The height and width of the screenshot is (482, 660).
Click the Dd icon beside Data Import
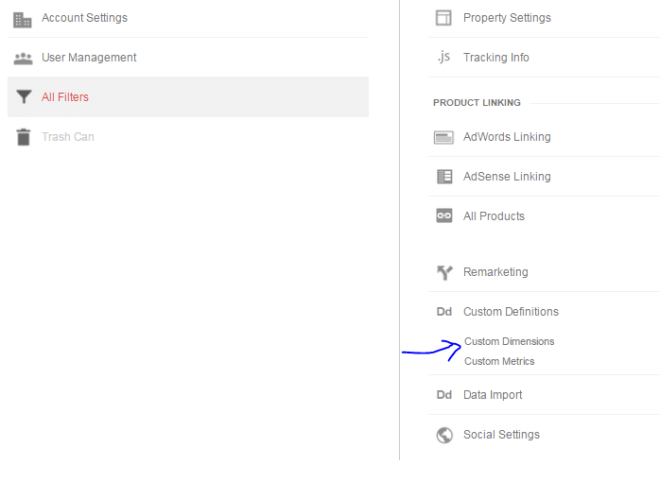[444, 395]
